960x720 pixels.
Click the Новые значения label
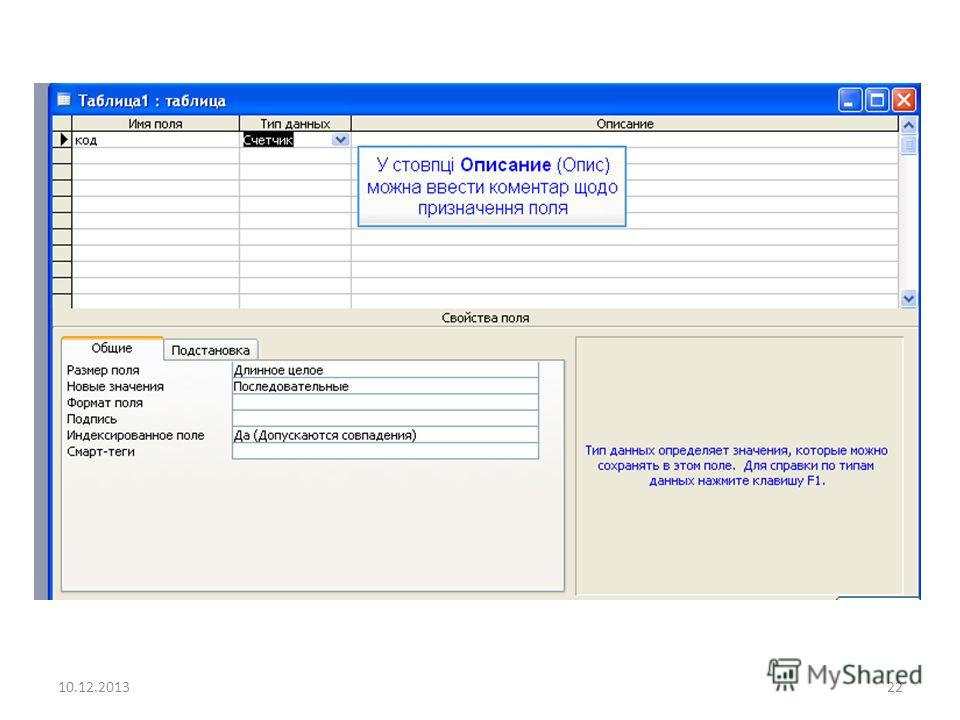[115, 386]
